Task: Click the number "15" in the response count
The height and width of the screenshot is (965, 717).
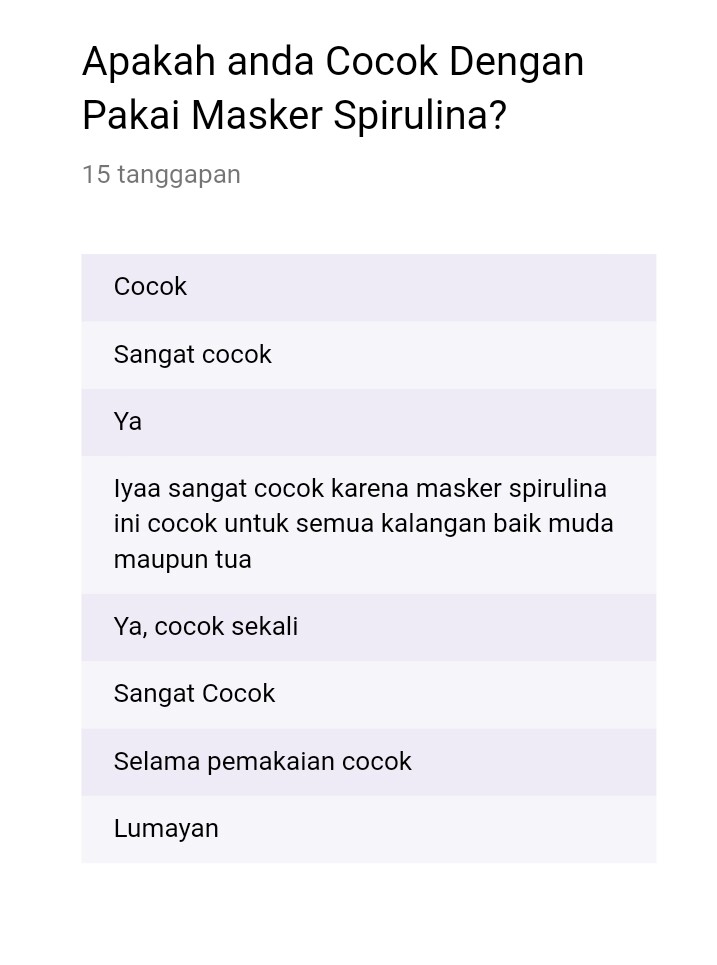Action: point(95,174)
